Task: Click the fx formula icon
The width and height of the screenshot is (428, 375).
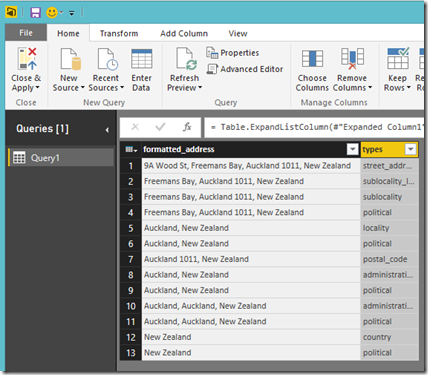Action: click(x=187, y=127)
